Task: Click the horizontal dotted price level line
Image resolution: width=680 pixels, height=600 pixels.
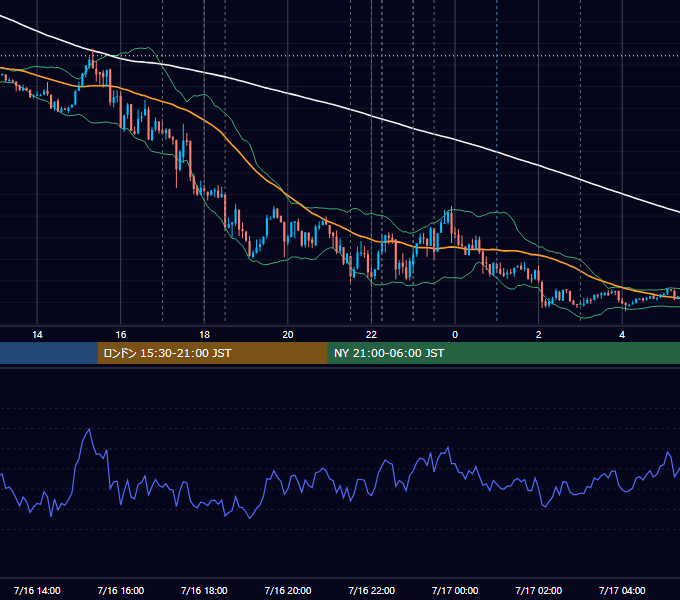Action: coord(340,56)
